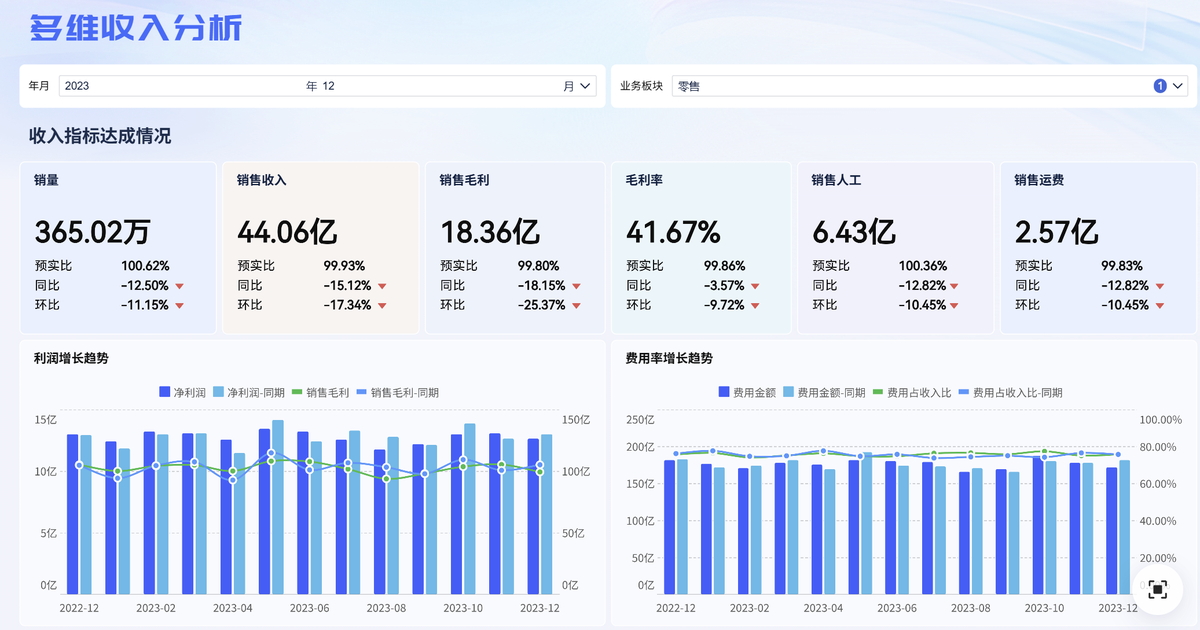Click the blue selection count badge 1
1200x630 pixels.
1160,86
